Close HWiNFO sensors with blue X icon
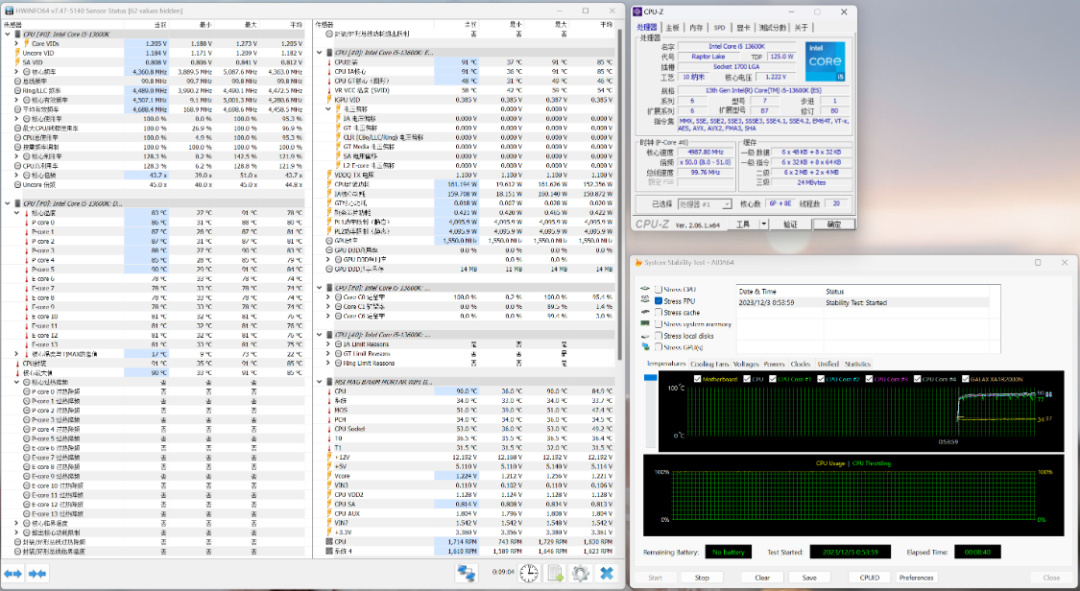The image size is (1080, 591). [x=606, y=573]
